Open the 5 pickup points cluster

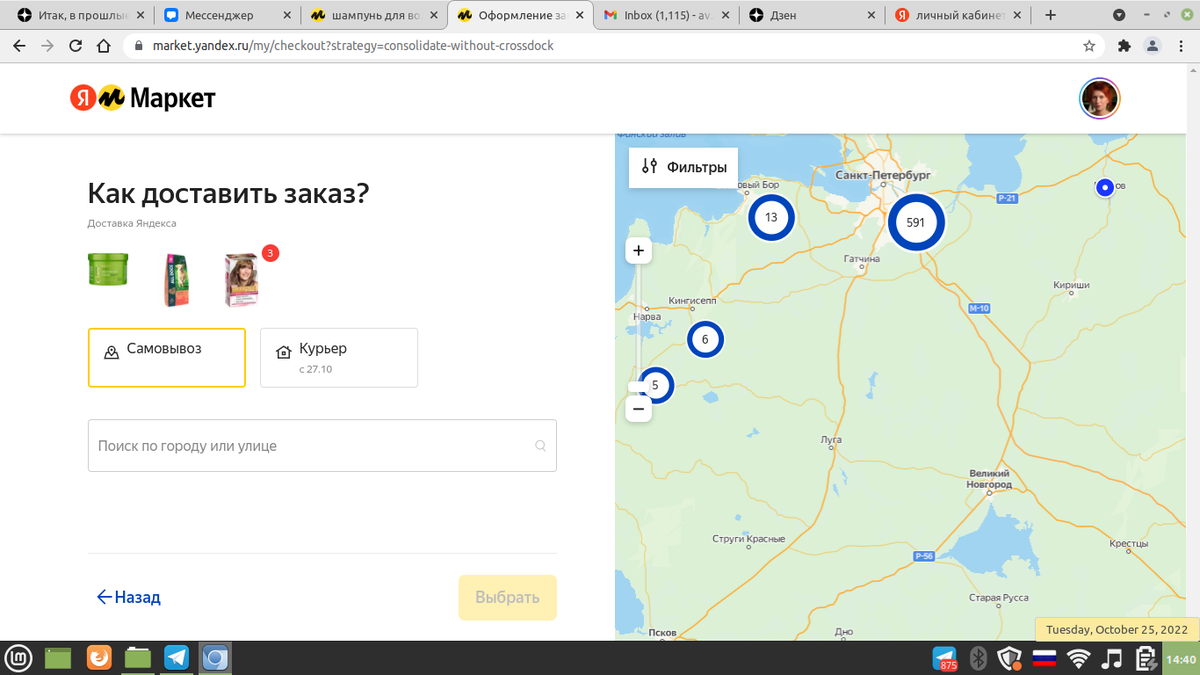pyautogui.click(x=655, y=385)
